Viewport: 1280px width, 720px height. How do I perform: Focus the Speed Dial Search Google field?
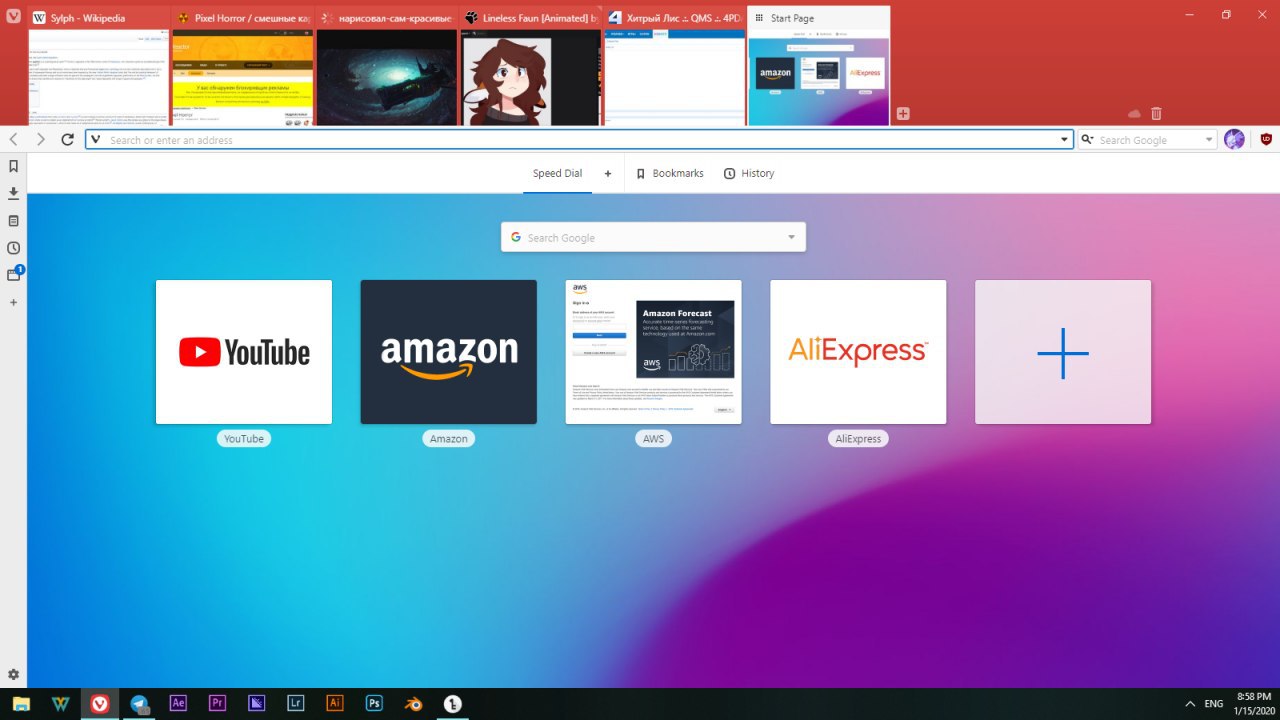pos(653,237)
